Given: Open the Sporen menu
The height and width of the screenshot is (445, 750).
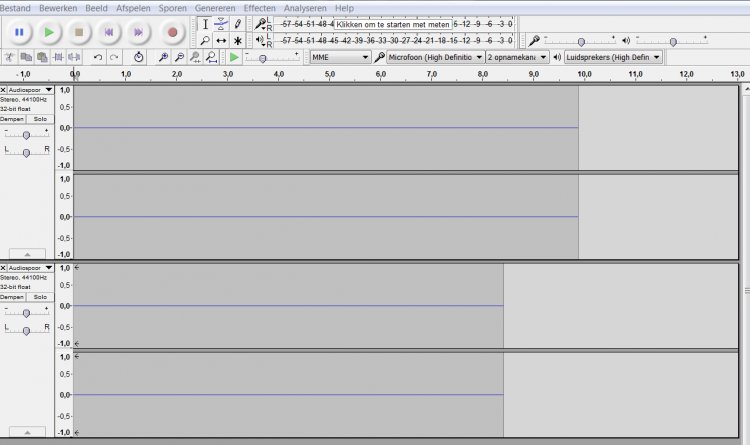Looking at the screenshot, I should pyautogui.click(x=173, y=8).
